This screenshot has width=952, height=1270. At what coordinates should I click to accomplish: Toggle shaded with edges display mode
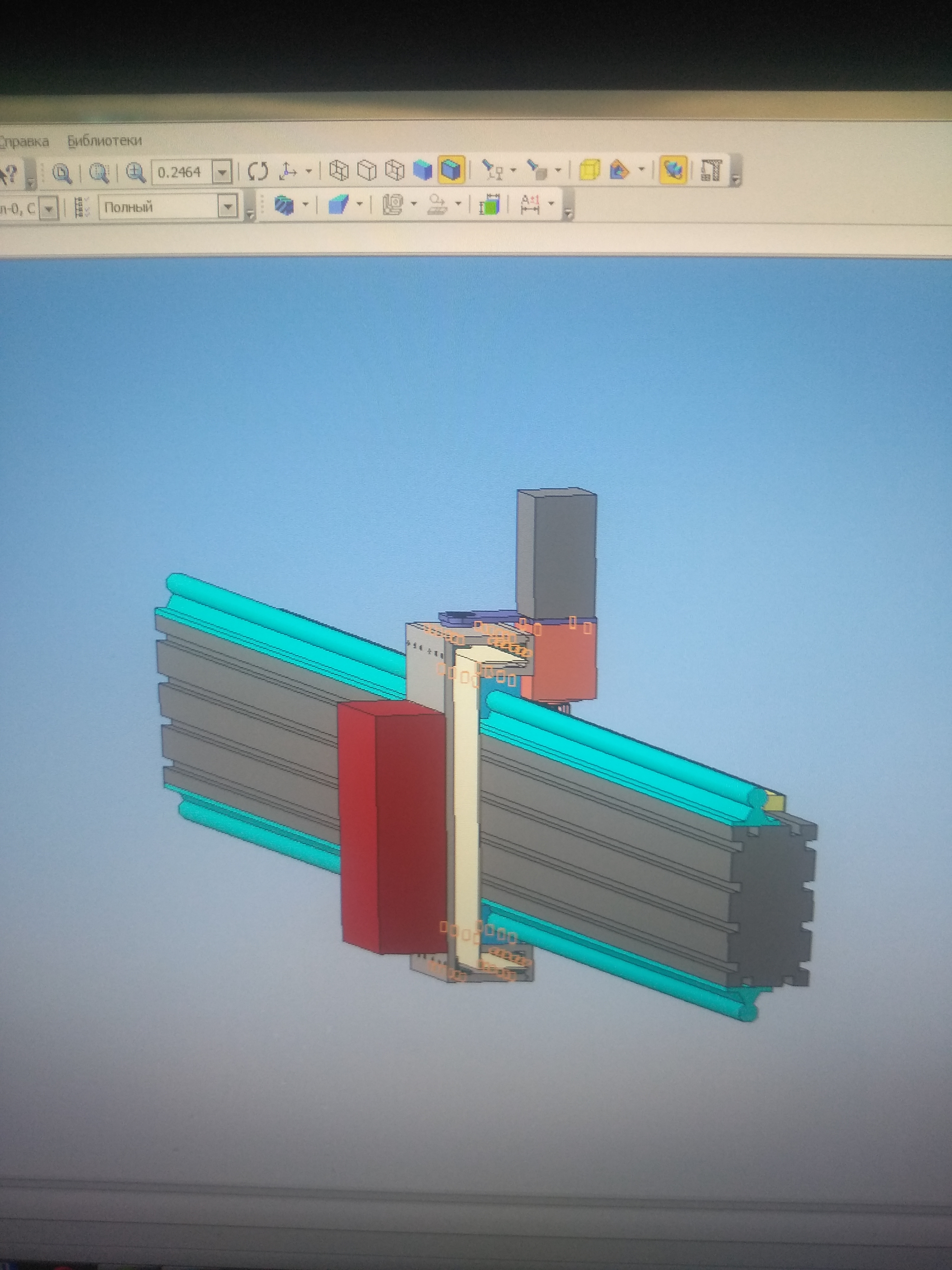(451, 170)
